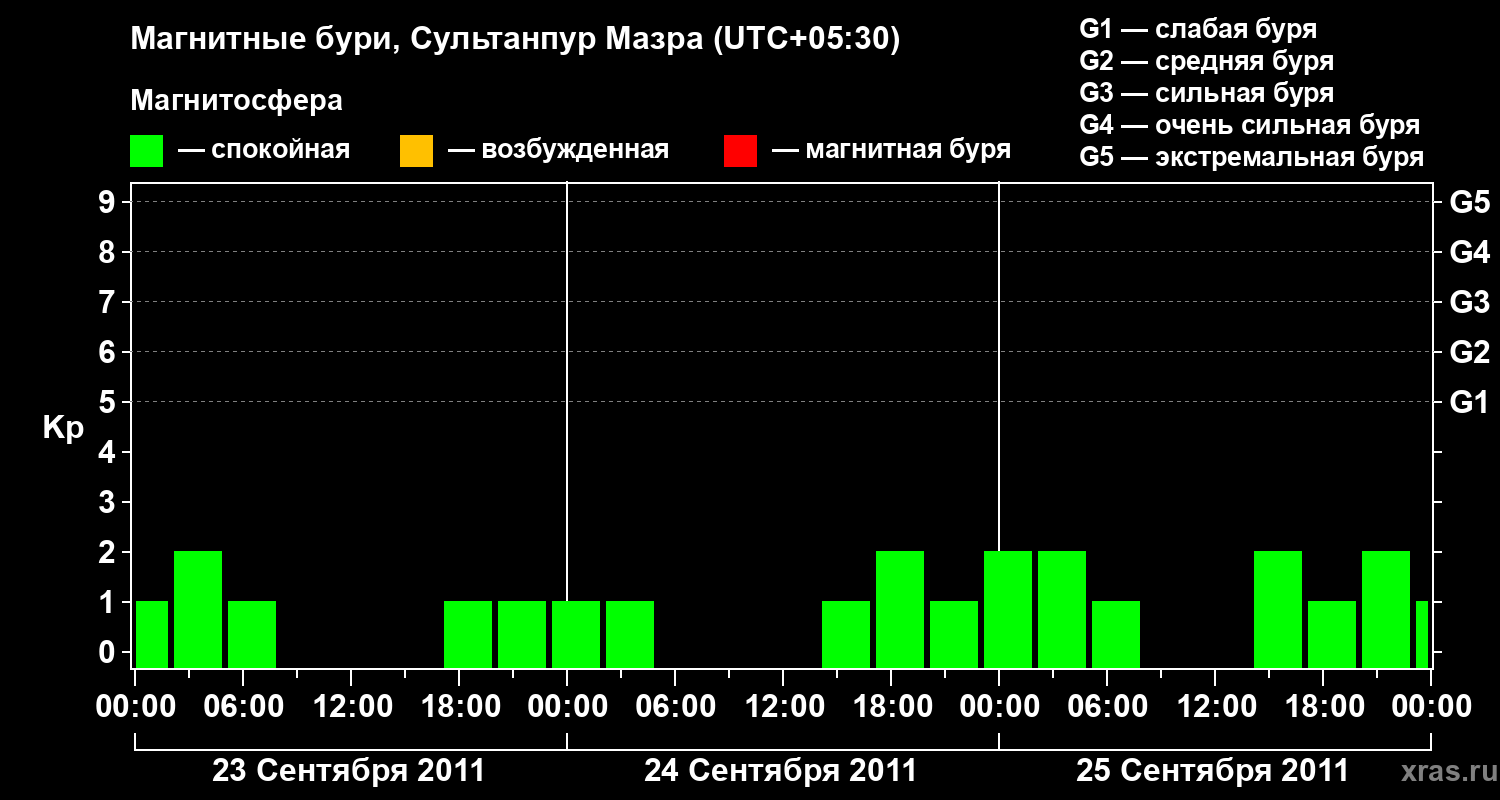
Task: Click the red 'магнитная буря' legend swatch
Action: pyautogui.click(x=740, y=151)
